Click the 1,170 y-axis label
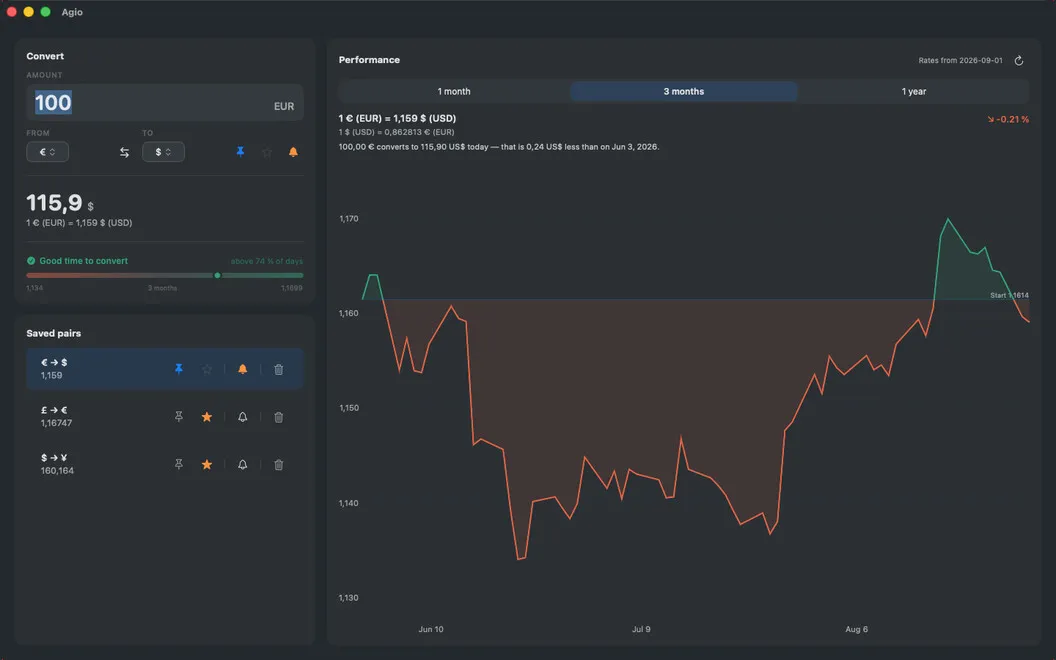The width and height of the screenshot is (1056, 660). (x=349, y=219)
